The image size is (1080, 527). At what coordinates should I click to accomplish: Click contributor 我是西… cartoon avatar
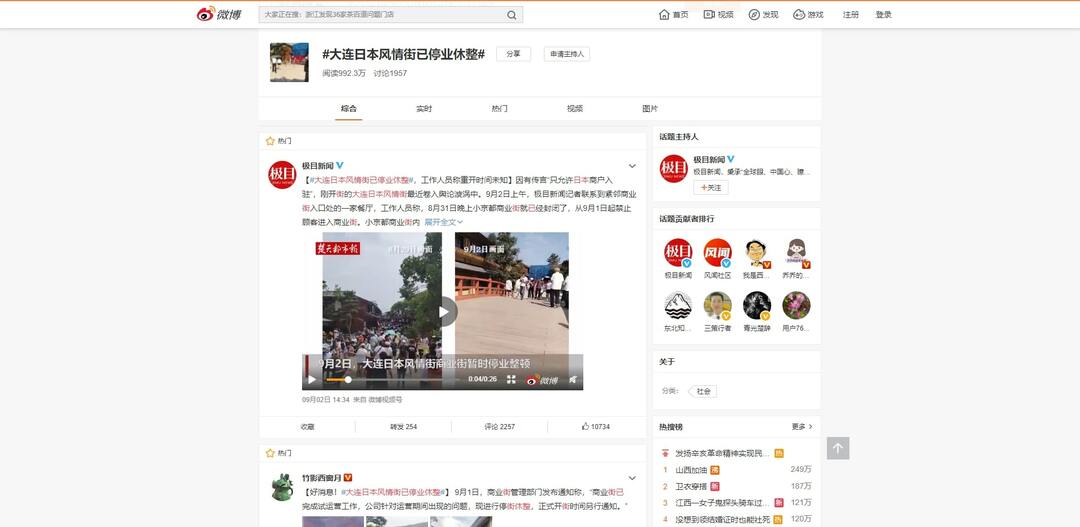[x=757, y=253]
